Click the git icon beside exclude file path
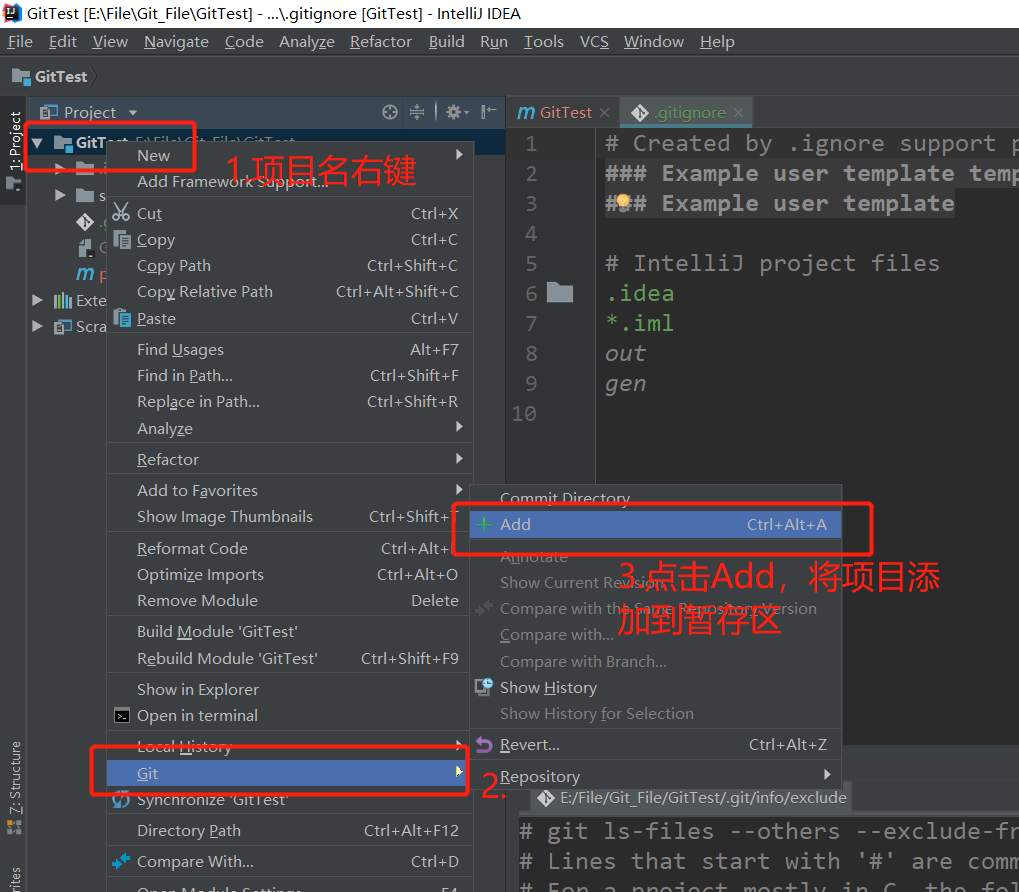 [x=545, y=798]
